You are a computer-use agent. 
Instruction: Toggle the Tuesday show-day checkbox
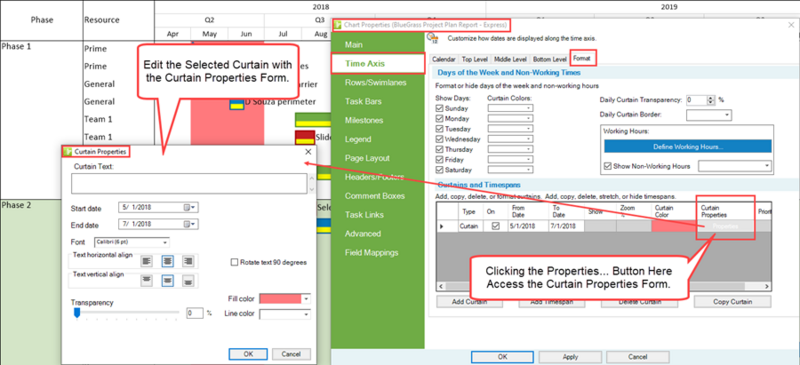440,129
